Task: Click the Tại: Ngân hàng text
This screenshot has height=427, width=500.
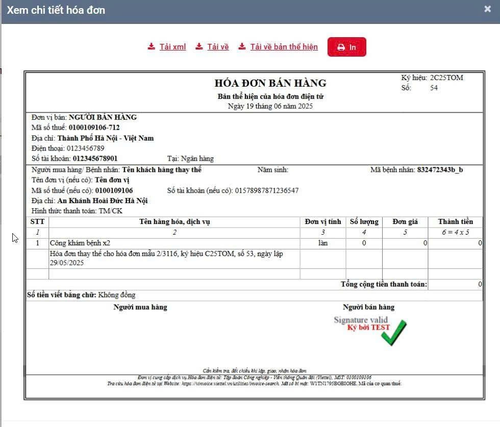Action: pyautogui.click(x=191, y=159)
